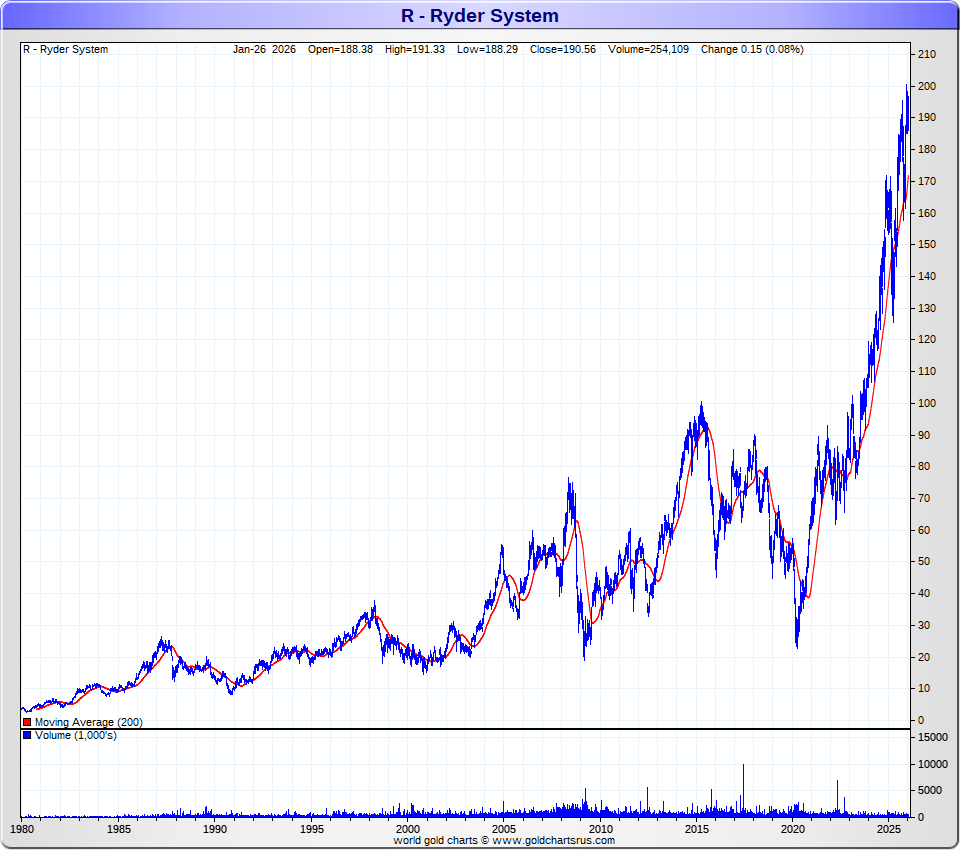
Task: Click the 20 price axis label
Action: coord(924,657)
